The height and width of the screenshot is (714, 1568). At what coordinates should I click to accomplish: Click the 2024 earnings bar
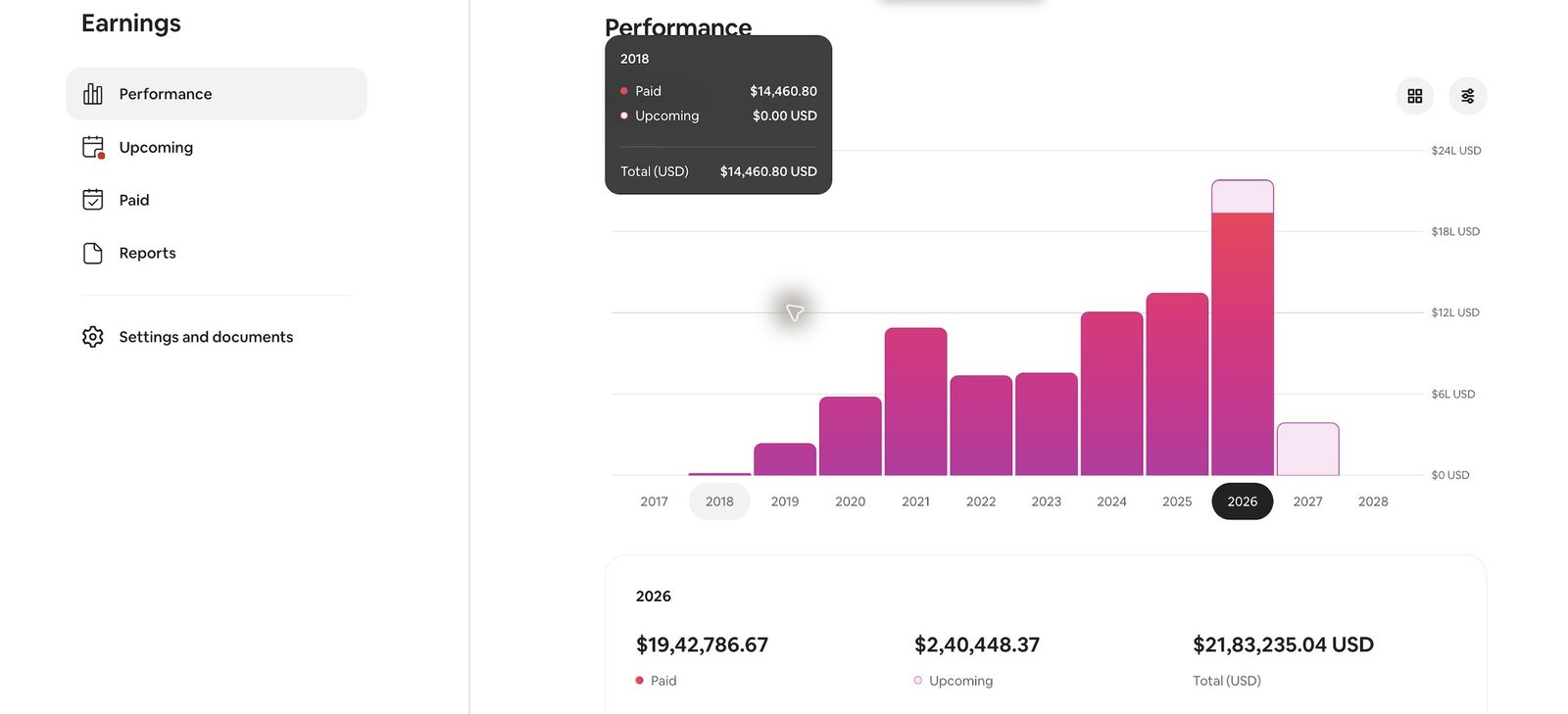[x=1111, y=394]
